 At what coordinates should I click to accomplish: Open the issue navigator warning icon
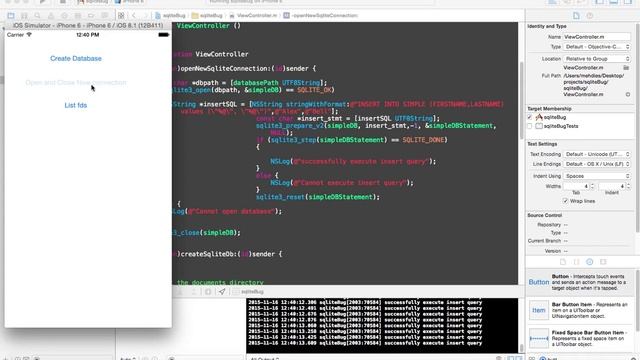pyautogui.click(x=51, y=16)
